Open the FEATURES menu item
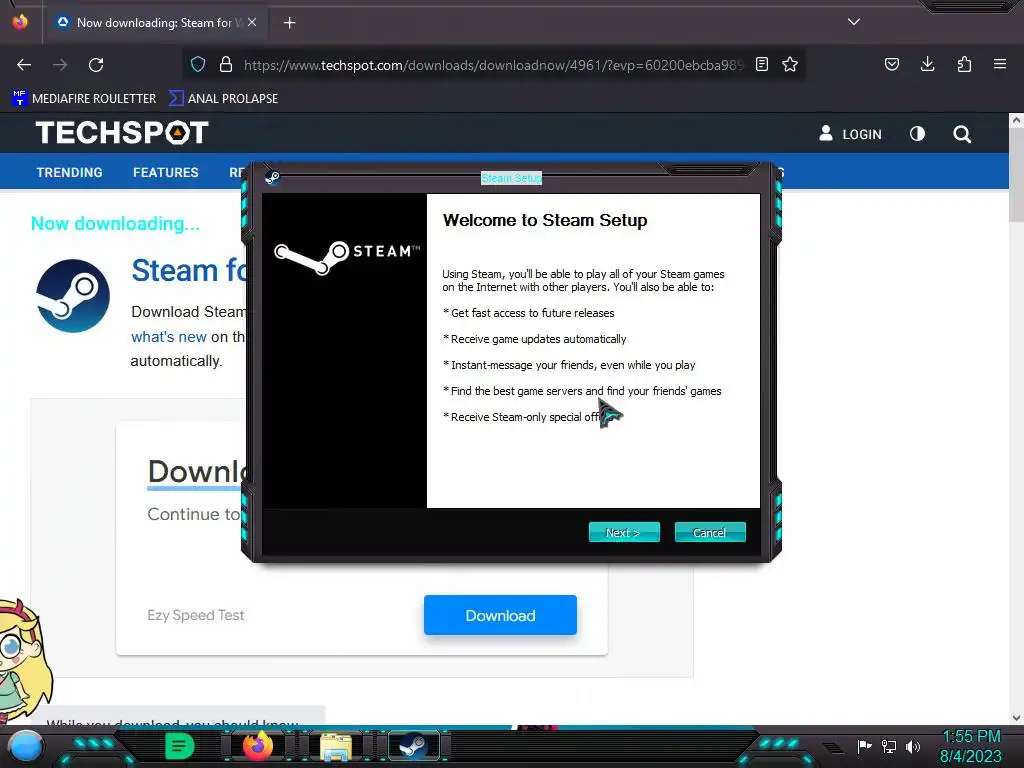The image size is (1024, 768). point(165,172)
